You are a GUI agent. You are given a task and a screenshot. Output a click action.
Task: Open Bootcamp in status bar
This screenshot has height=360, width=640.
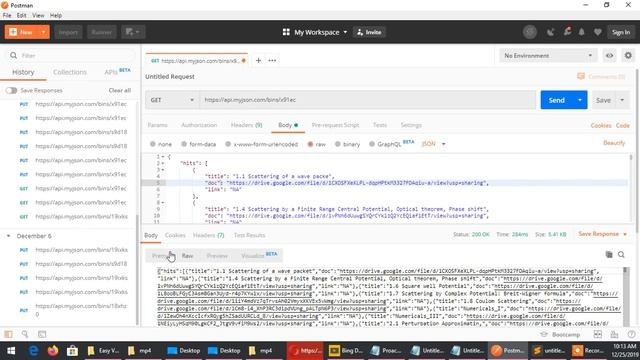(x=560, y=334)
